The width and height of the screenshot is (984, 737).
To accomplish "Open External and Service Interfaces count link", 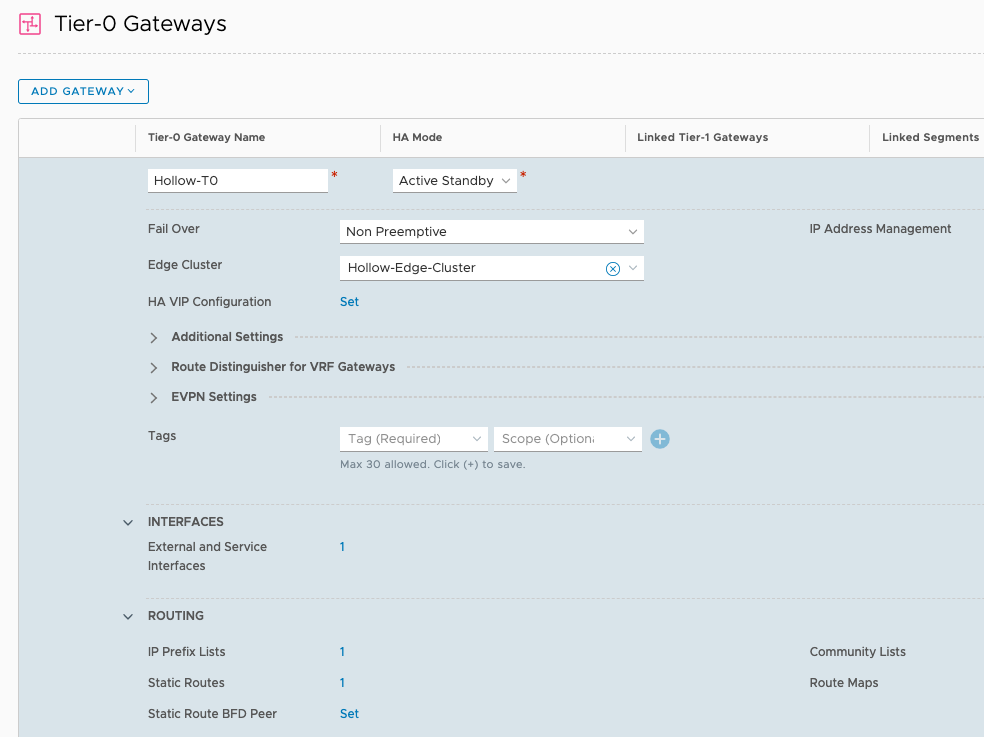I will 342,547.
